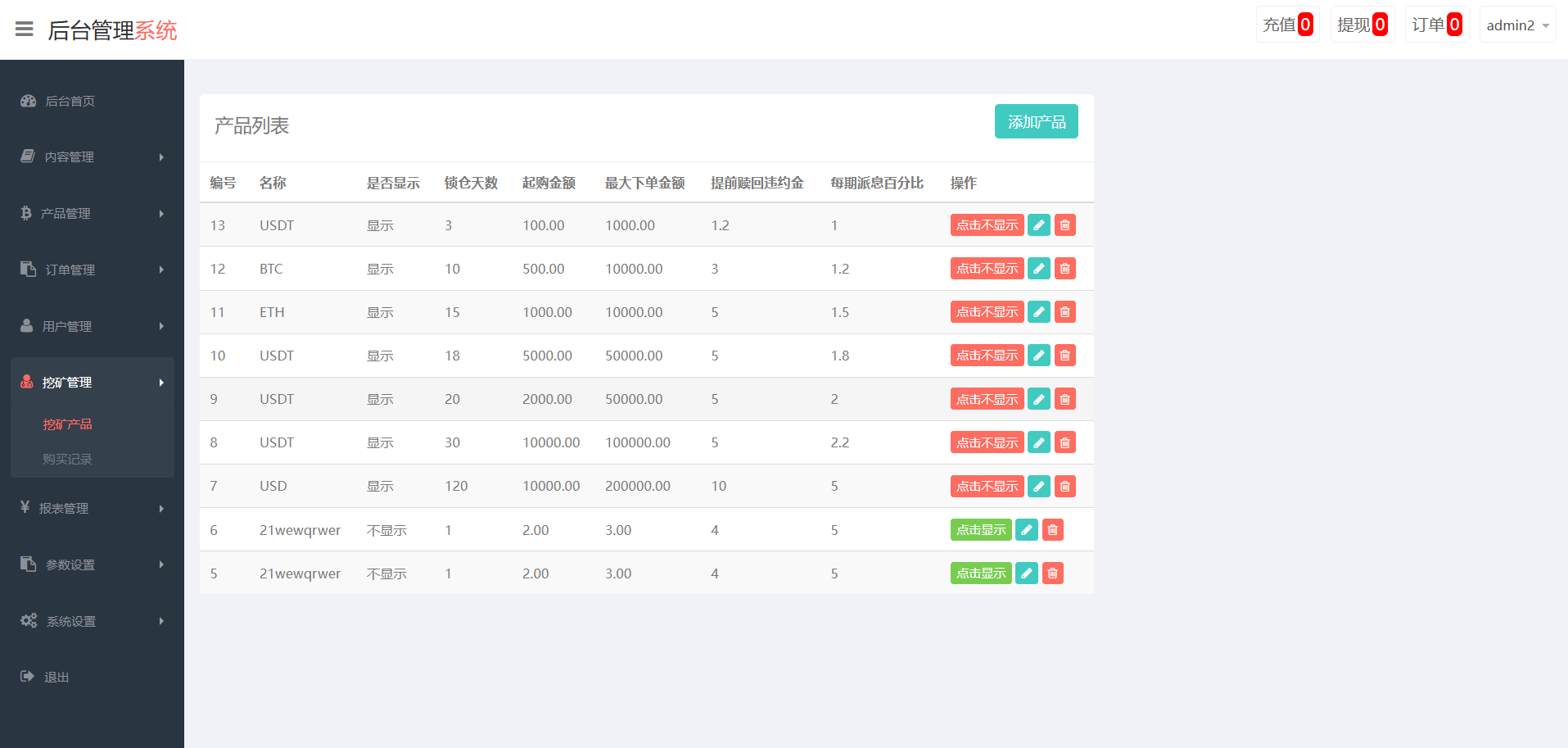Delete product 10 USDT with trash icon
1568x748 pixels.
pyautogui.click(x=1064, y=355)
